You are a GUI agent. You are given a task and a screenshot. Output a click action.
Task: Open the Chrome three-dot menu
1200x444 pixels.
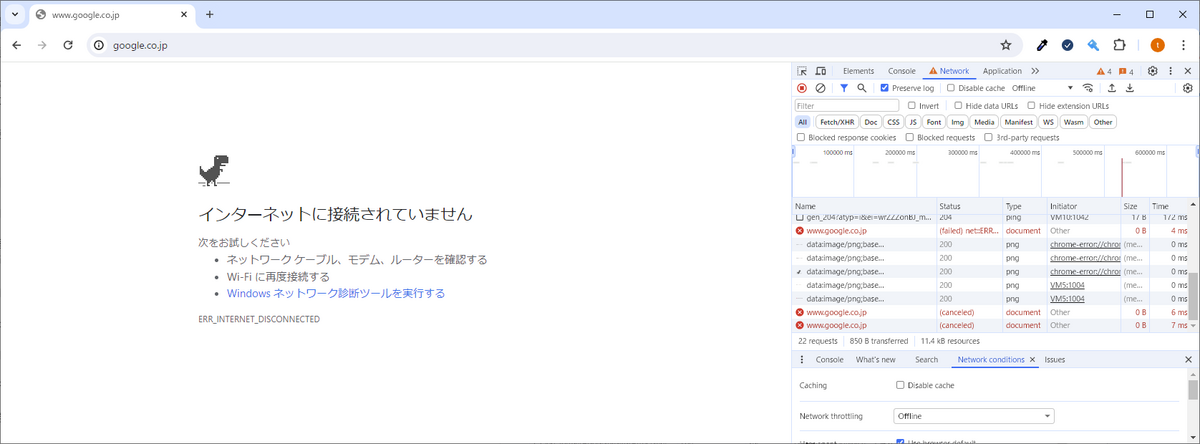(x=1183, y=45)
